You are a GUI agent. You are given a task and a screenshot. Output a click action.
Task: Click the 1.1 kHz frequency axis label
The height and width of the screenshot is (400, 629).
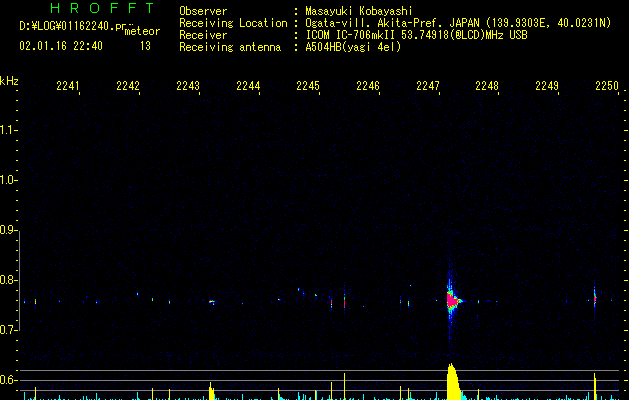(8, 130)
